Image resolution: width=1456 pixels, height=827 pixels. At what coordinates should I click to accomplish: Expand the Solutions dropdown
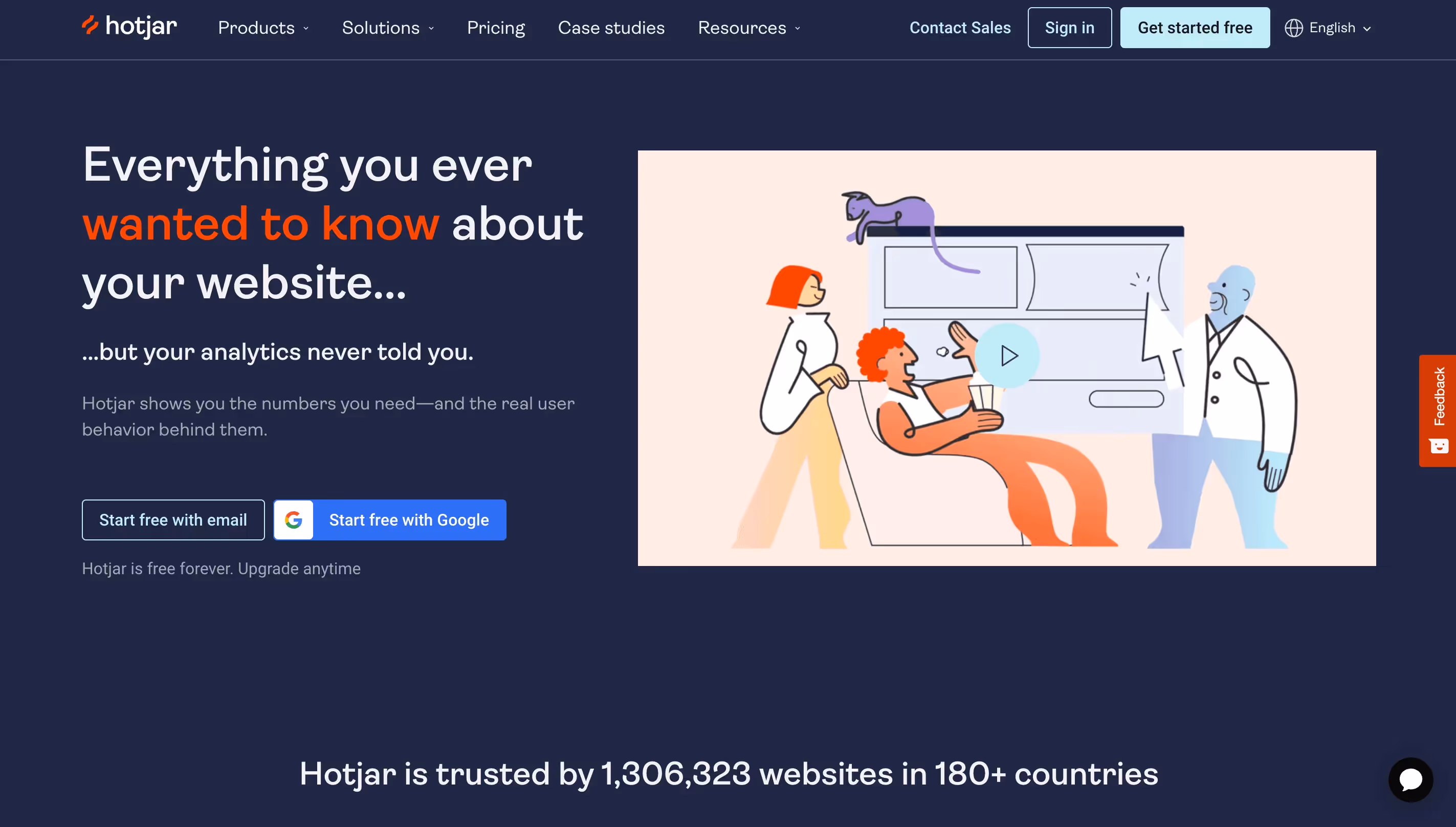point(388,28)
